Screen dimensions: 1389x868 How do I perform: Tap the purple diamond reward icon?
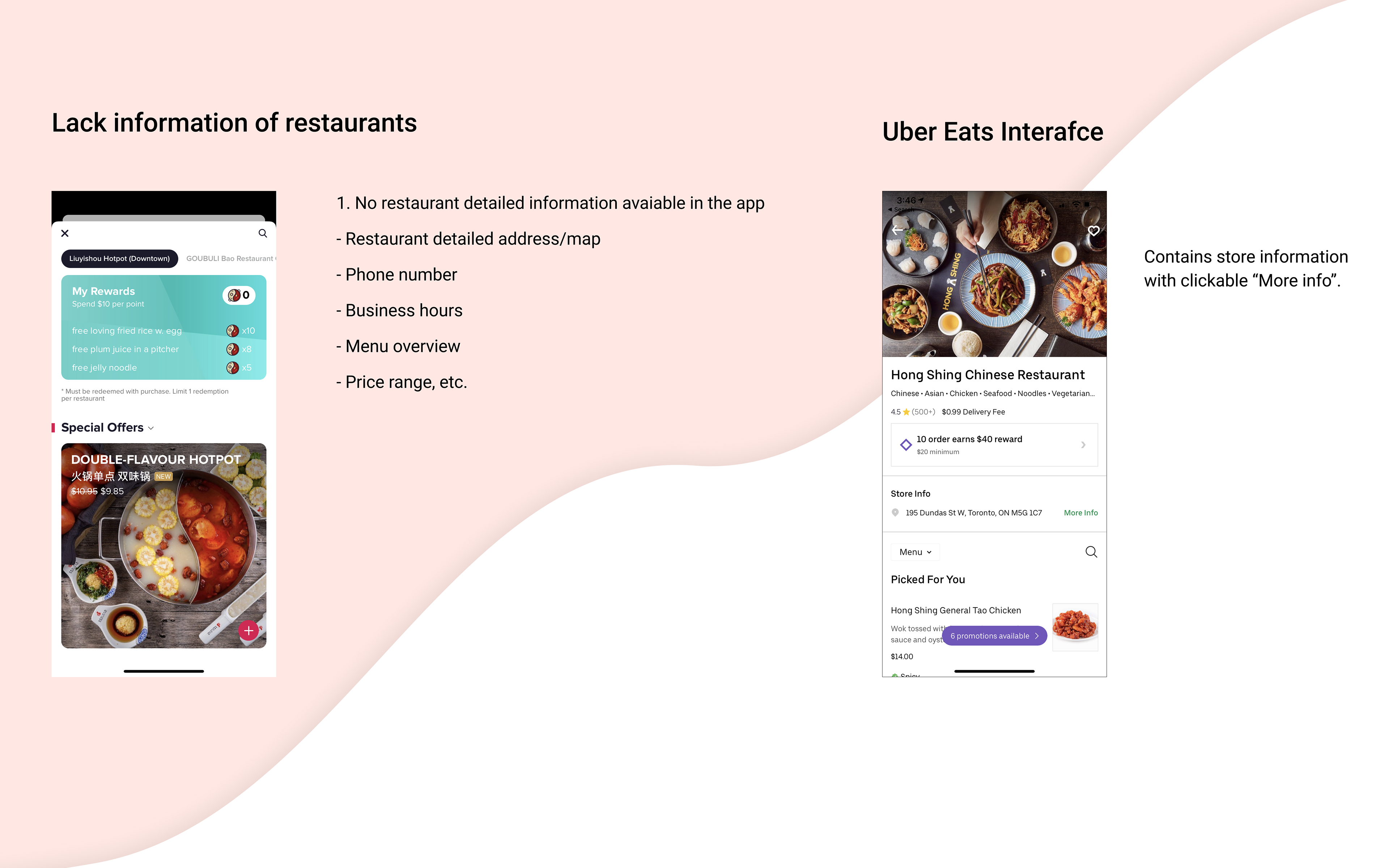[906, 444]
